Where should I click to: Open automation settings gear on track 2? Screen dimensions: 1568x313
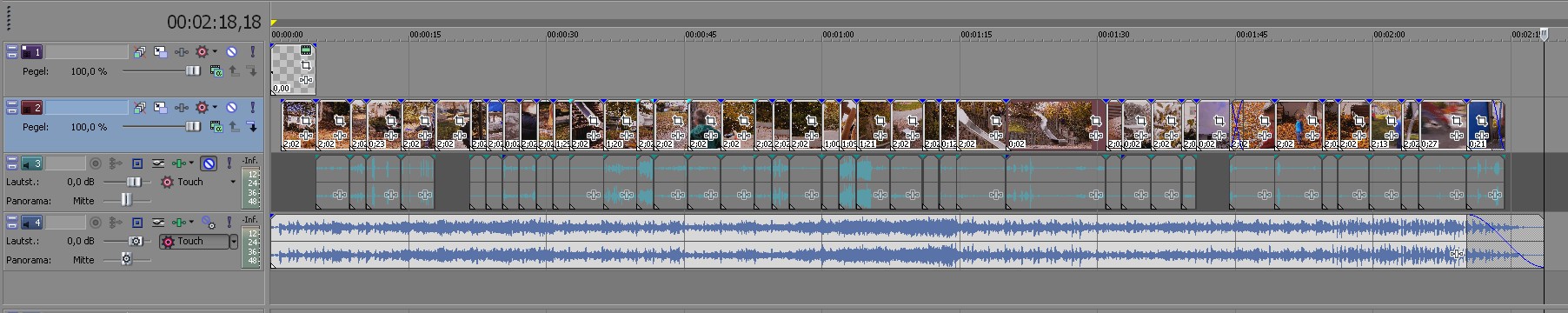pyautogui.click(x=202, y=107)
